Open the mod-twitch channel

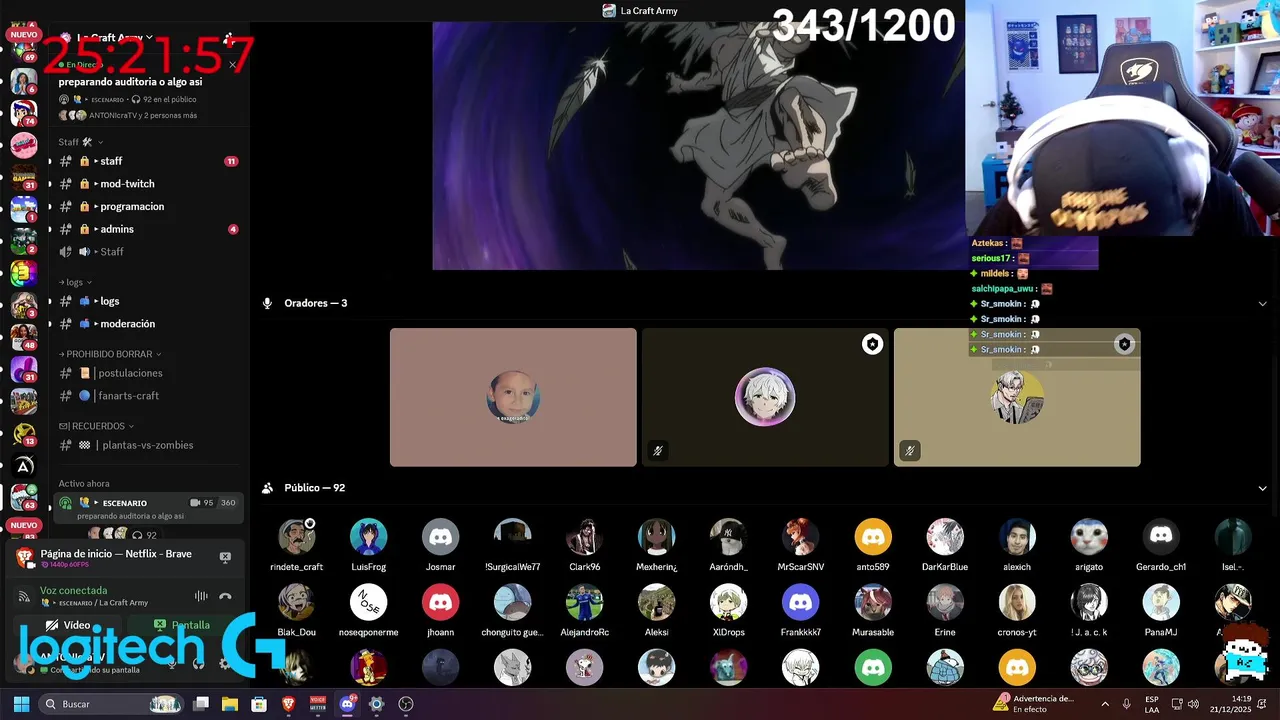(x=148, y=184)
